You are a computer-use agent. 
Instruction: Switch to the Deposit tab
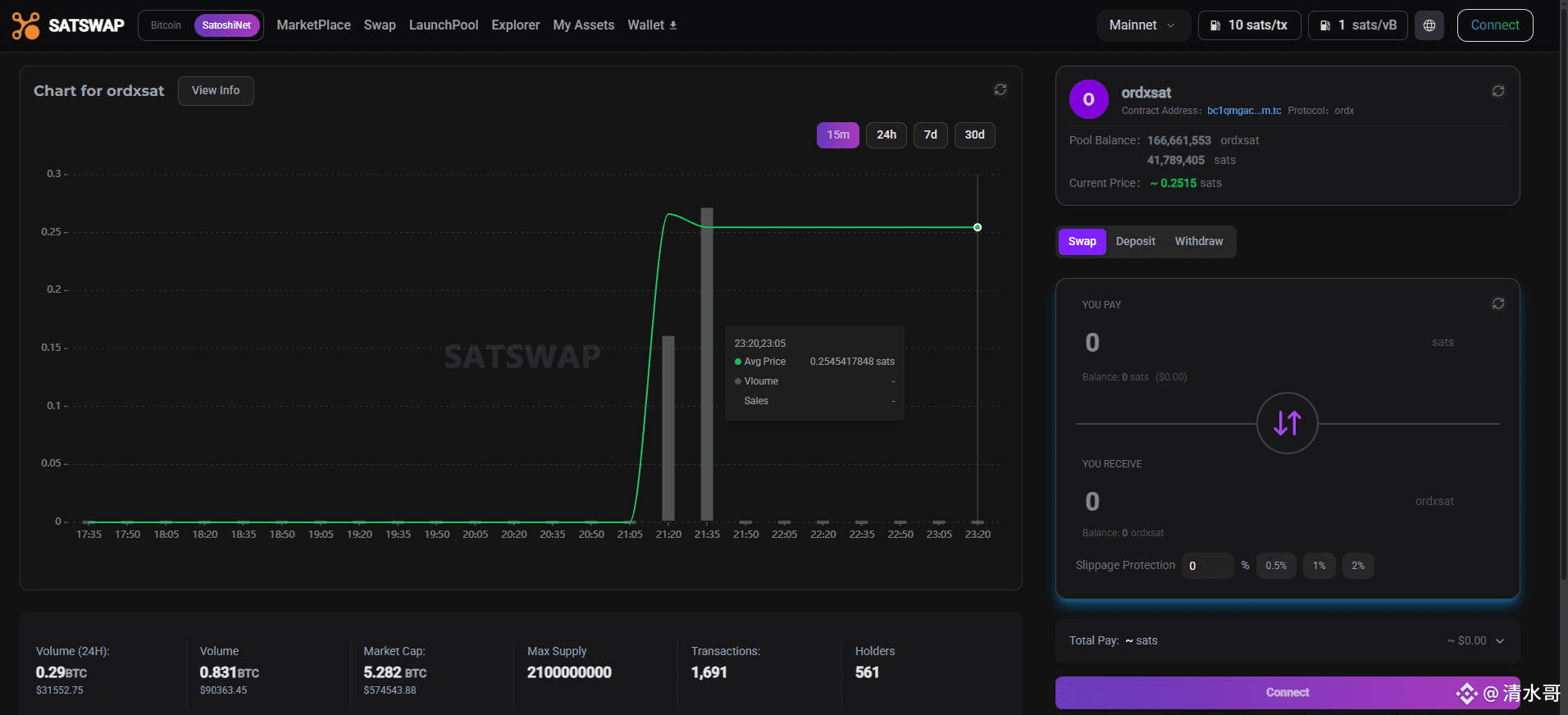pos(1135,241)
